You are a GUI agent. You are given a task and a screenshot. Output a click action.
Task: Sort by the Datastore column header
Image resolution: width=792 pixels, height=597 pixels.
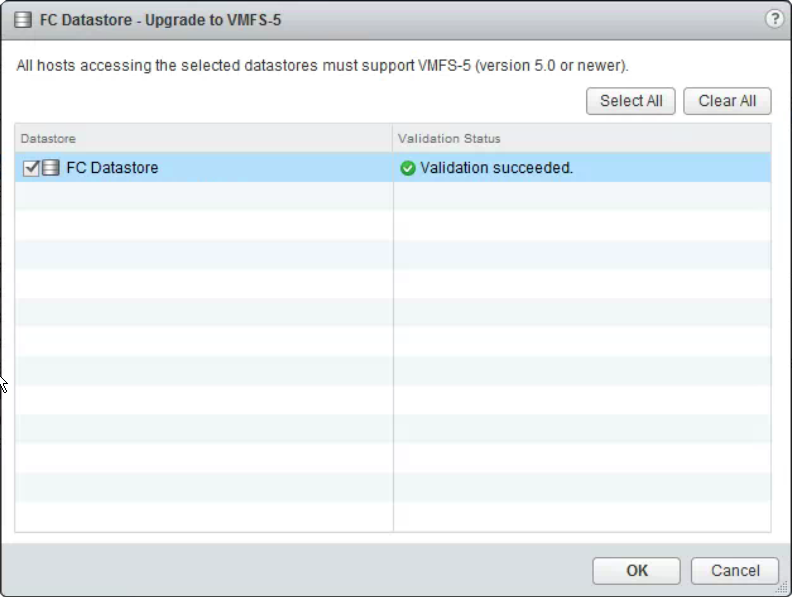(204, 138)
